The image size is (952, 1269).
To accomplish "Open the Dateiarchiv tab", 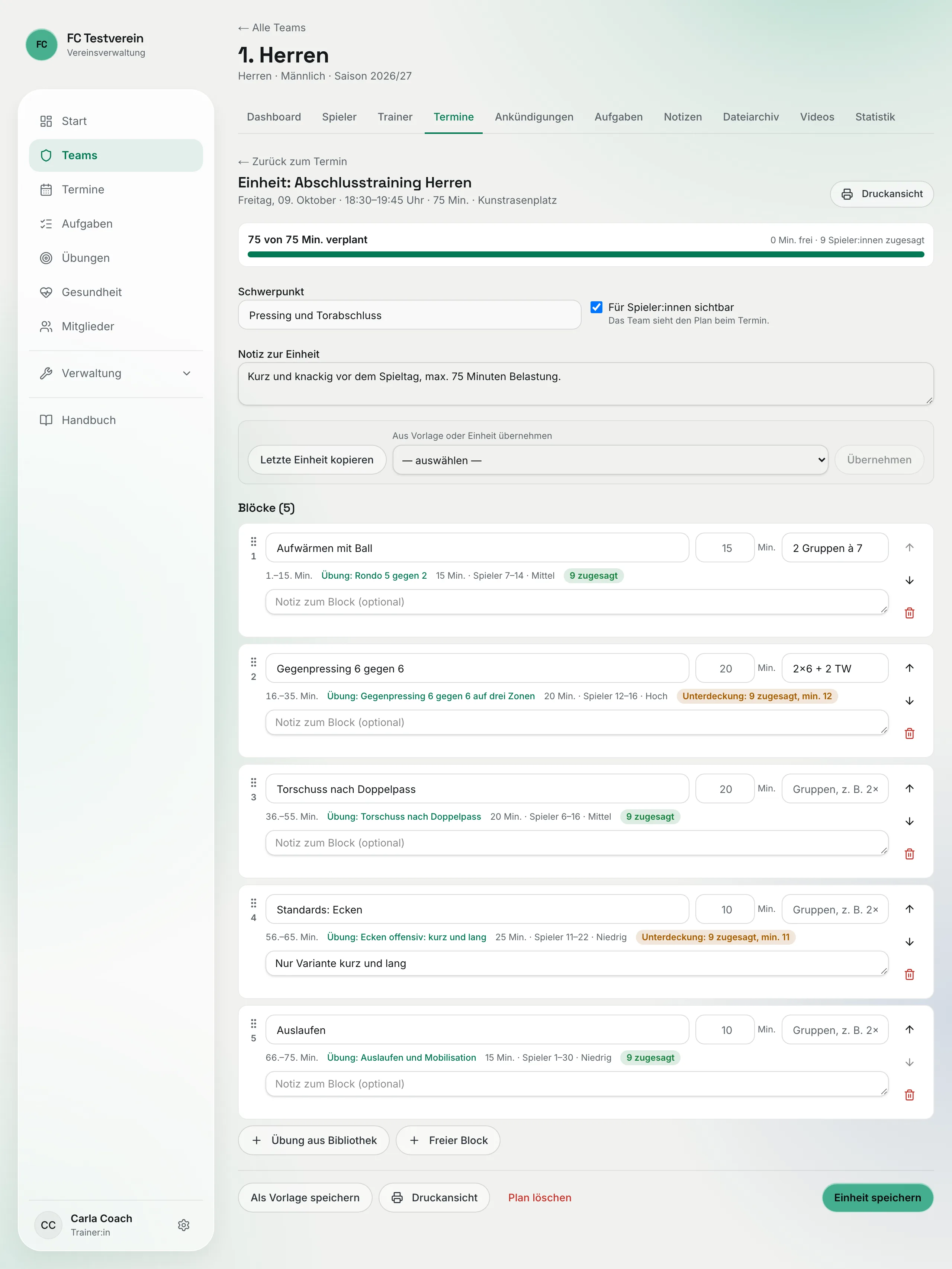I will pos(751,117).
